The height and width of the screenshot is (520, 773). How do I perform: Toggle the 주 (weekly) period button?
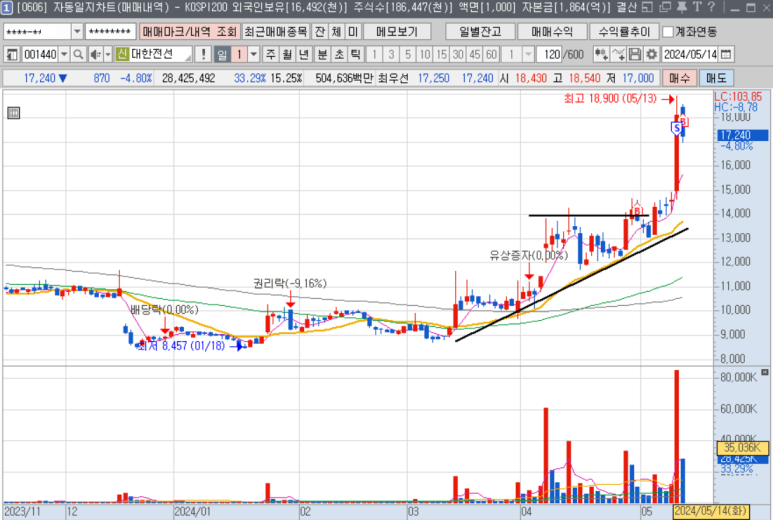pos(269,54)
